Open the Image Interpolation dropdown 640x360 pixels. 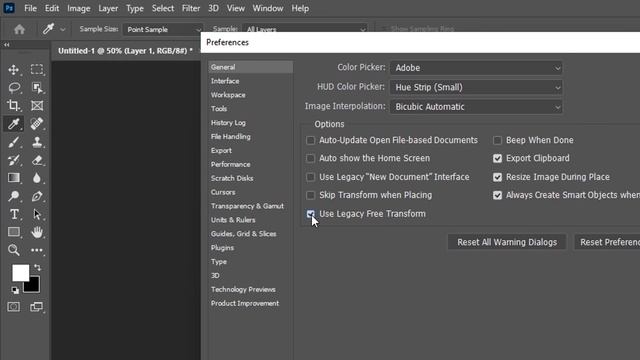tap(476, 107)
